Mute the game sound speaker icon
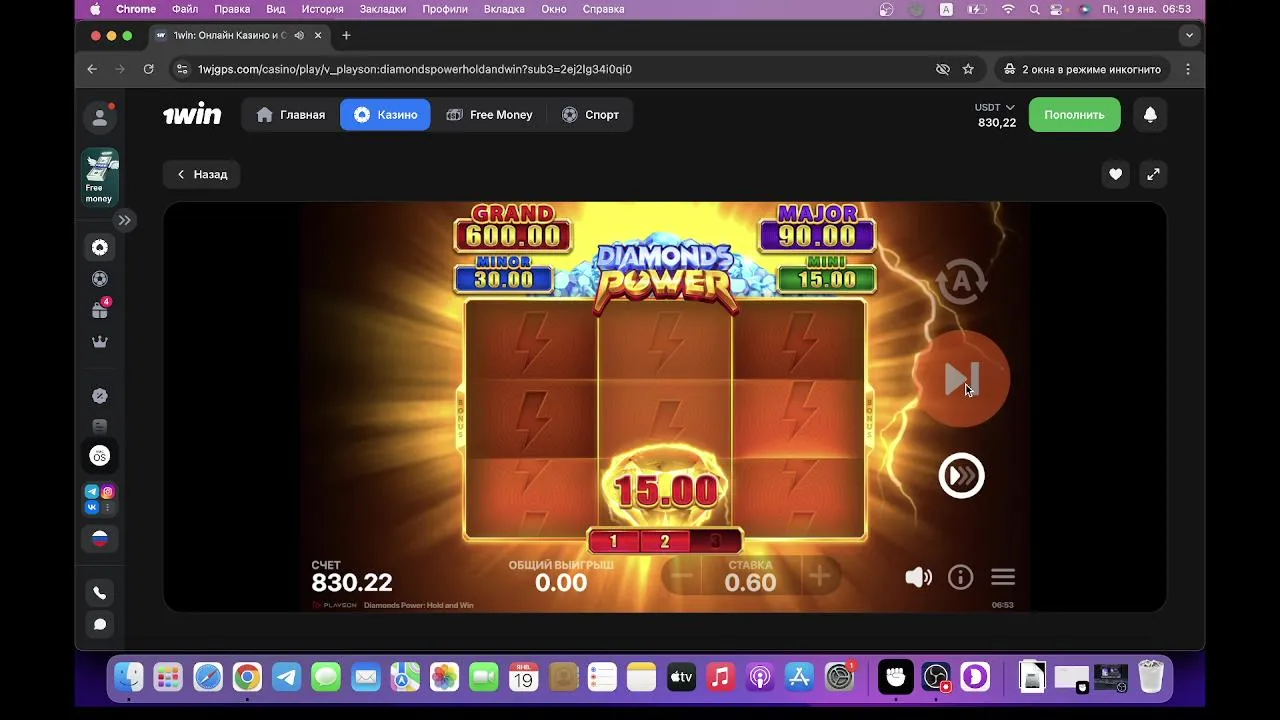The width and height of the screenshot is (1280, 720). pyautogui.click(x=918, y=577)
